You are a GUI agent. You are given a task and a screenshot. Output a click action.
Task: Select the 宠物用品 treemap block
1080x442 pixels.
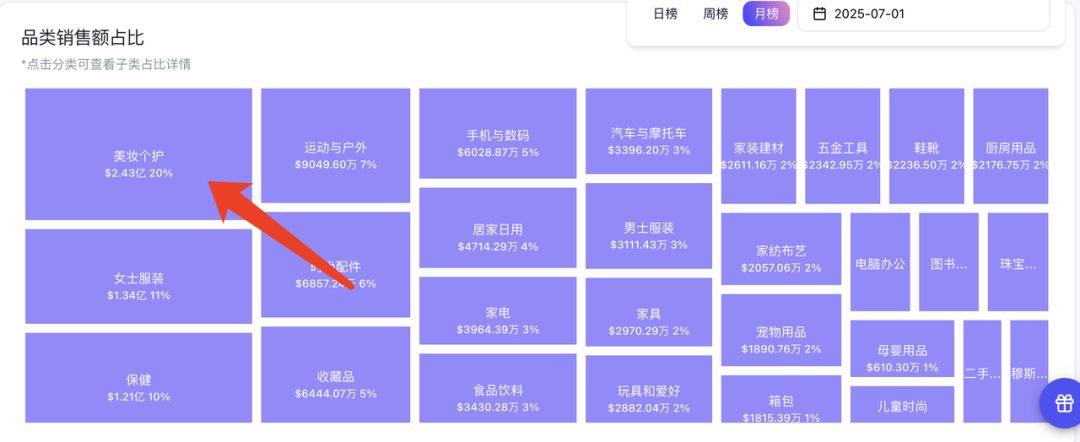(781, 330)
